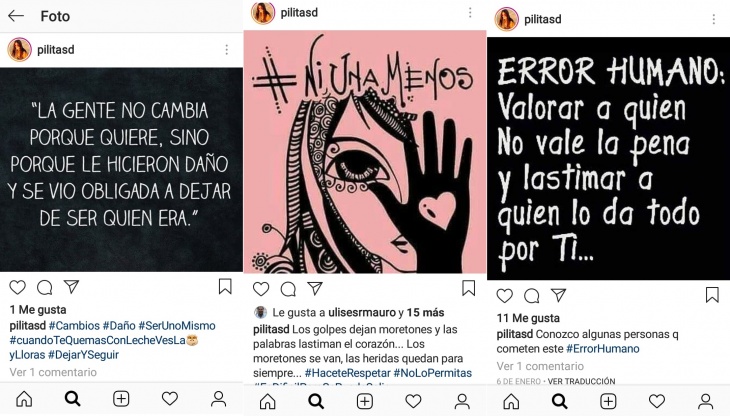Screen dimensions: 730x416
Task: Open comments on the #NiUnaMenos post
Action: [288, 289]
